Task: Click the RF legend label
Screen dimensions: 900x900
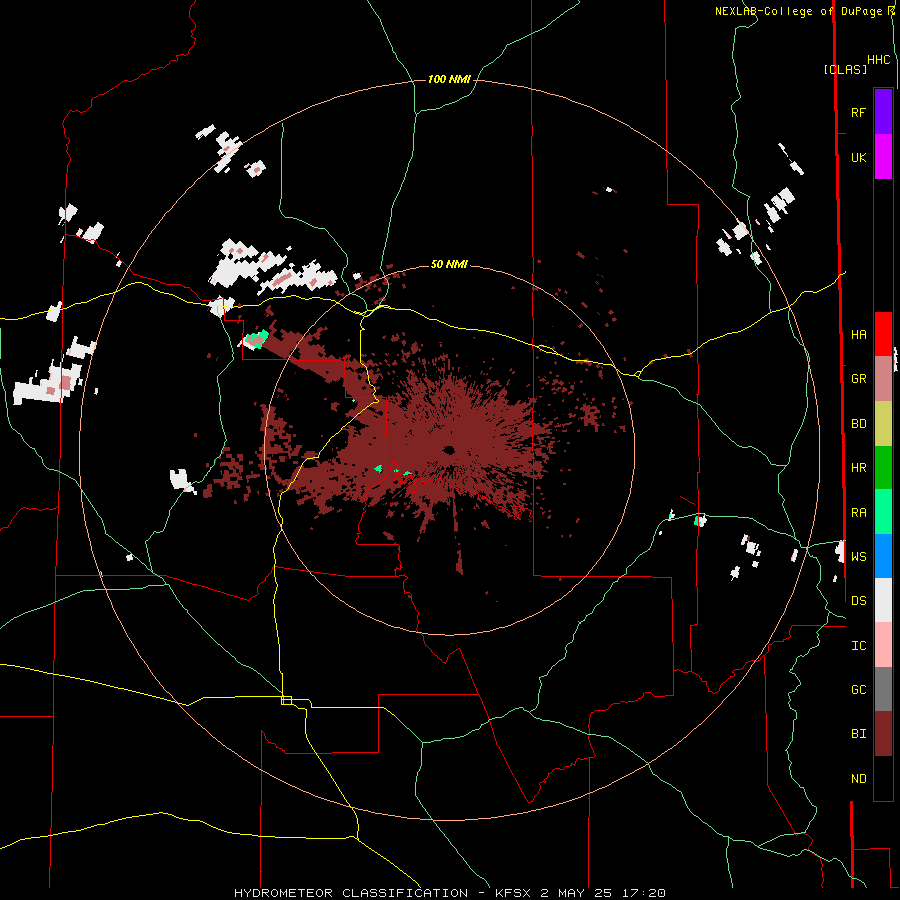Action: tap(858, 112)
